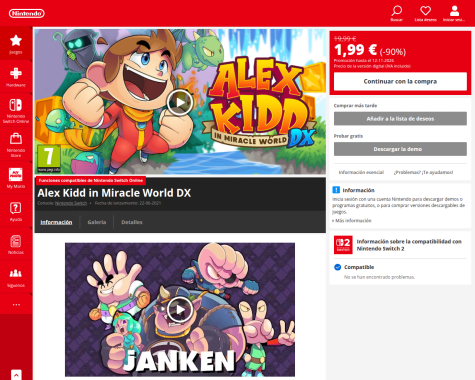Open the Información esencial link
The width and height of the screenshot is (475, 380).
[361, 172]
